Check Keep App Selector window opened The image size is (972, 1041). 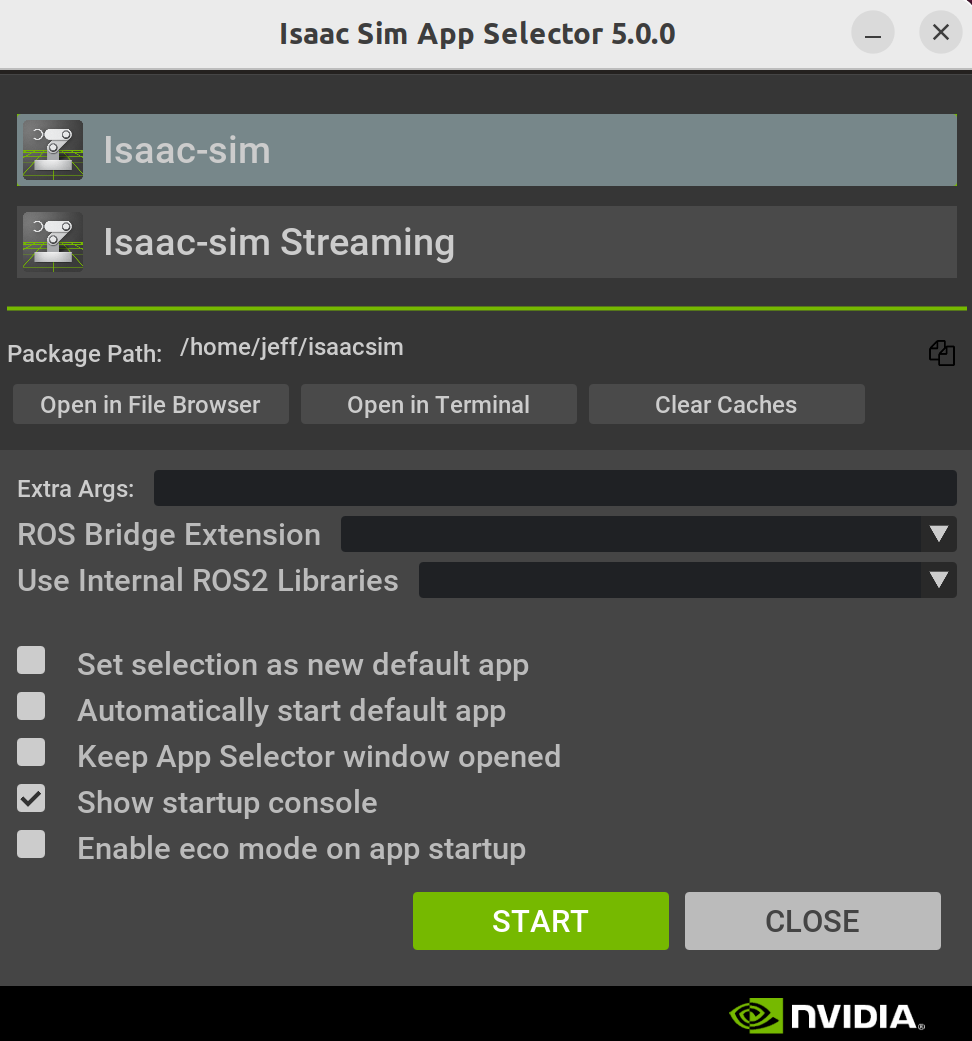[31, 752]
